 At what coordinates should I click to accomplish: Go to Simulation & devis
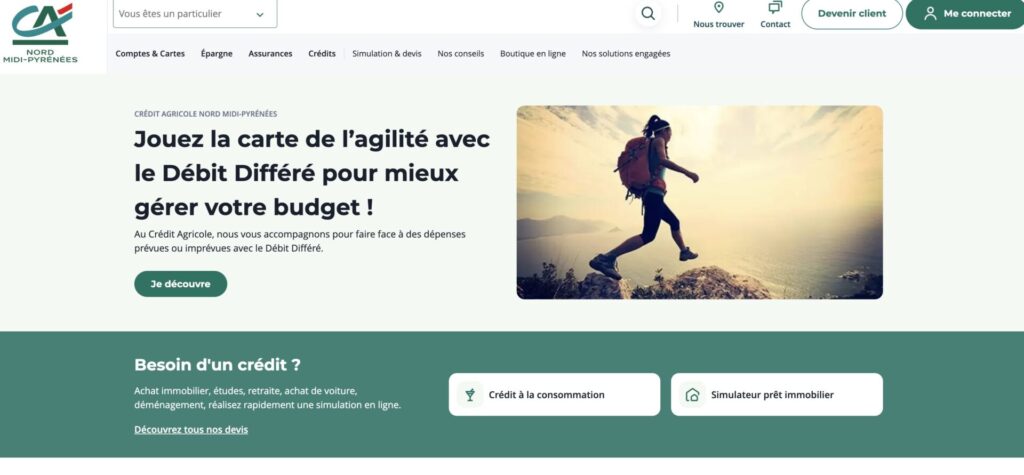[x=387, y=54]
